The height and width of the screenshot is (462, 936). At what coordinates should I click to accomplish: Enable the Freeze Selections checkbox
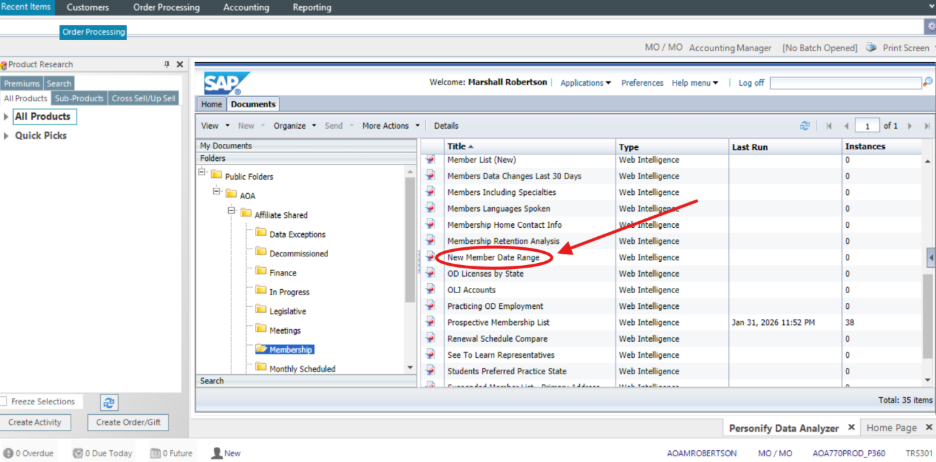[5, 401]
